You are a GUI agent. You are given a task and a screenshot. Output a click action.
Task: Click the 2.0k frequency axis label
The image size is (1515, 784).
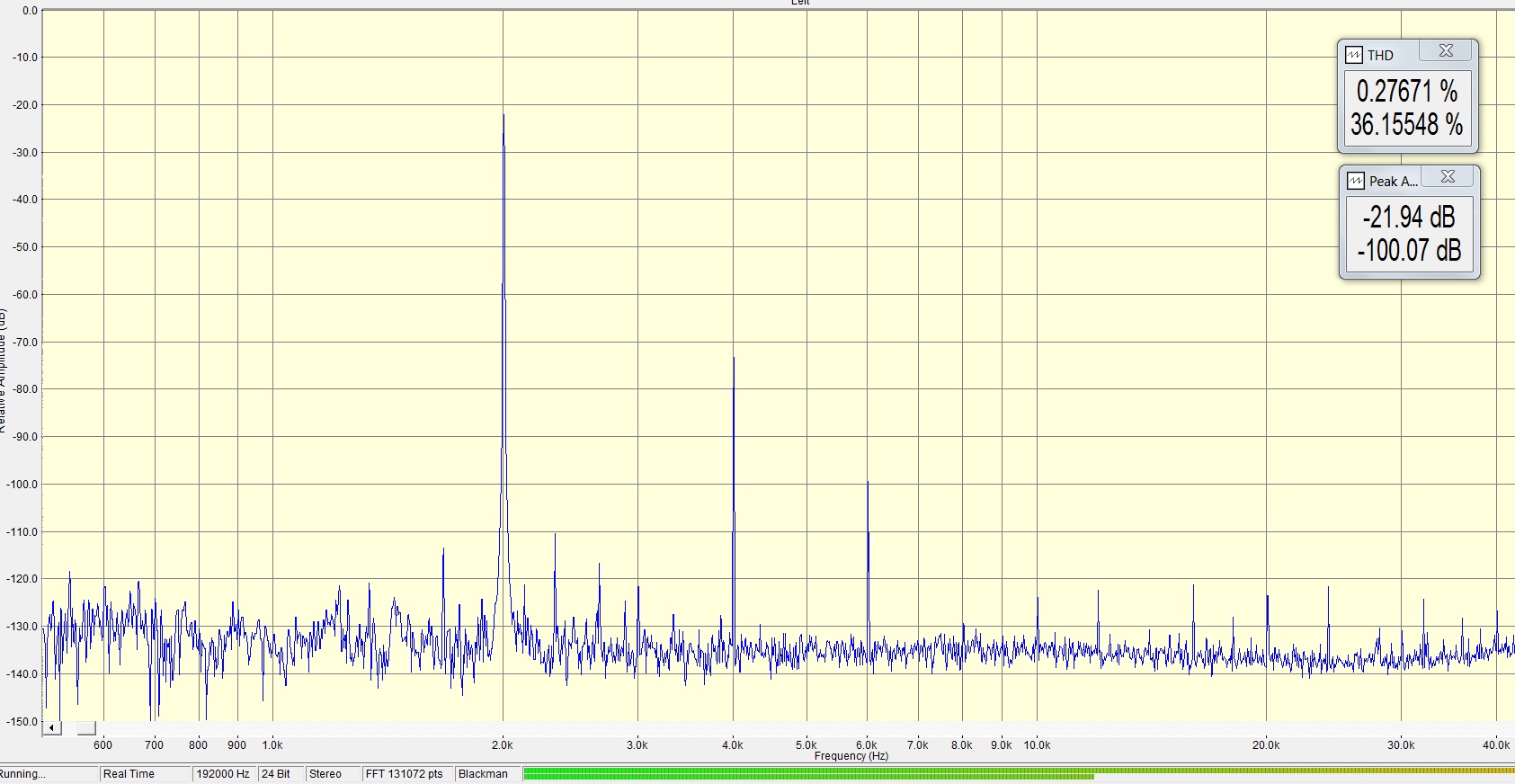pos(503,745)
